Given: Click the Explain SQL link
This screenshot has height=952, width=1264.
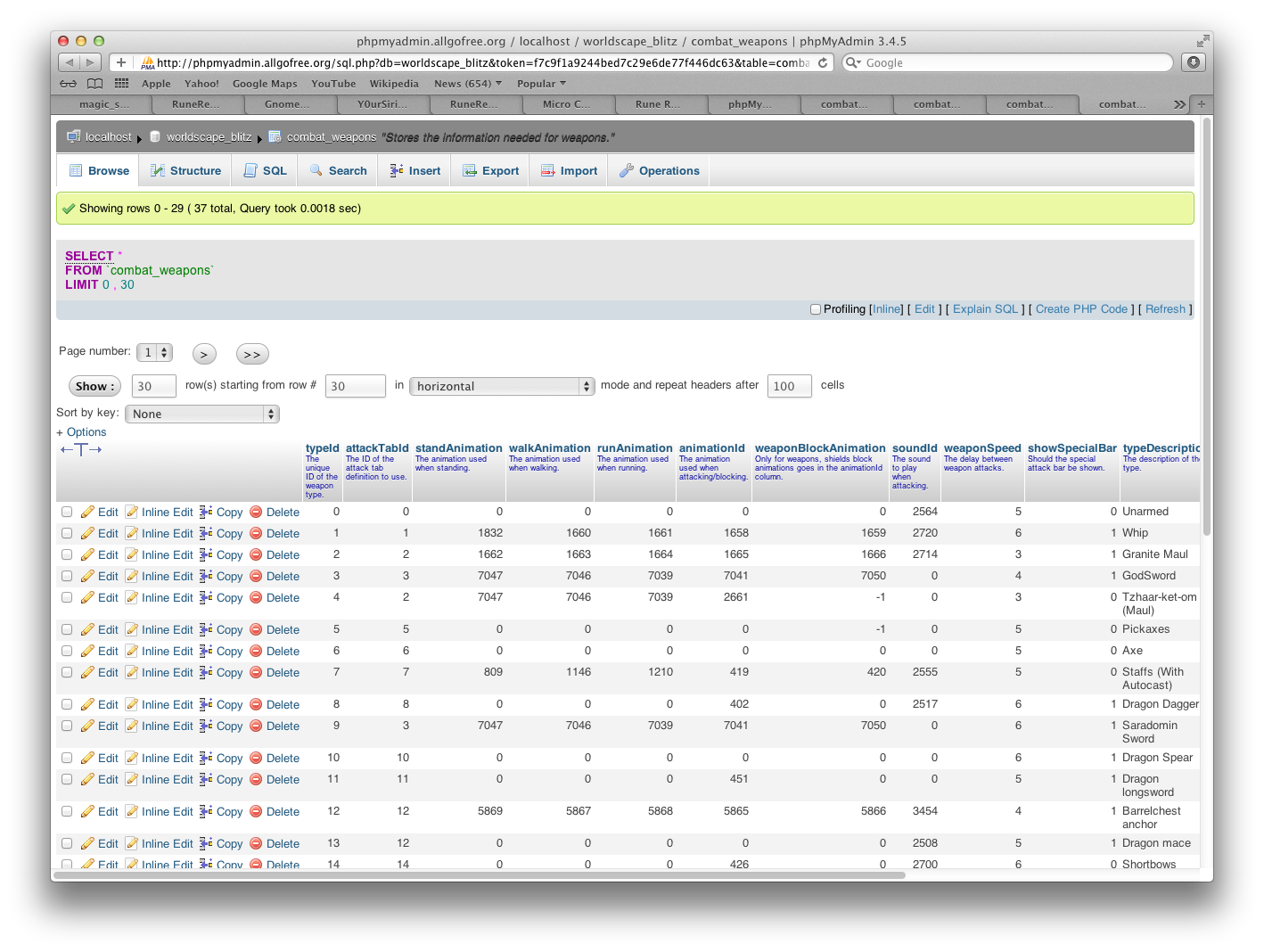Looking at the screenshot, I should coord(985,309).
